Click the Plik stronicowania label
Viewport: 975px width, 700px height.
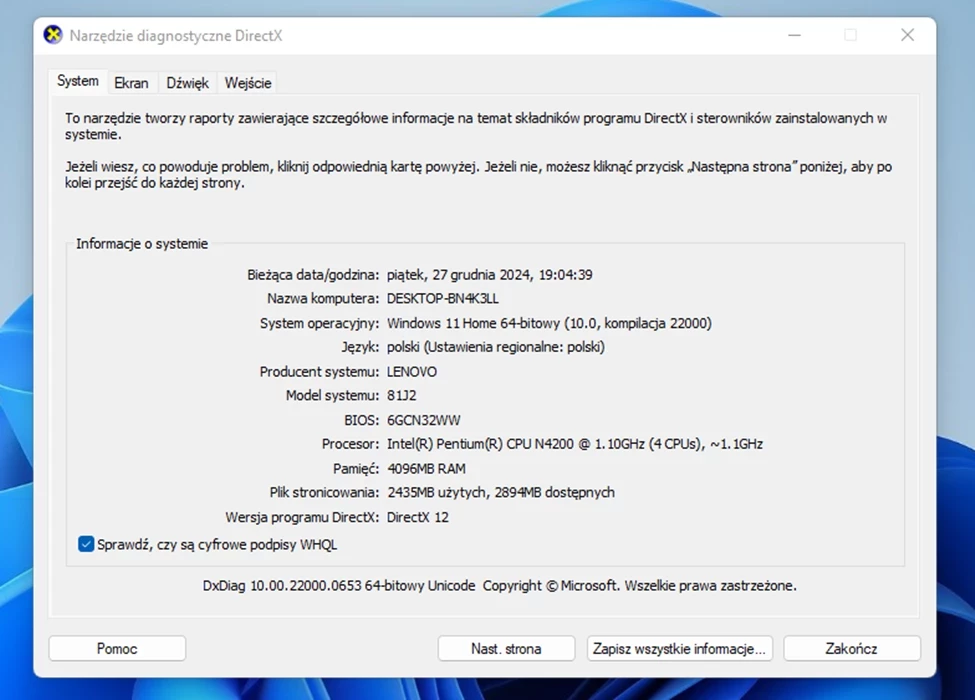[x=324, y=492]
